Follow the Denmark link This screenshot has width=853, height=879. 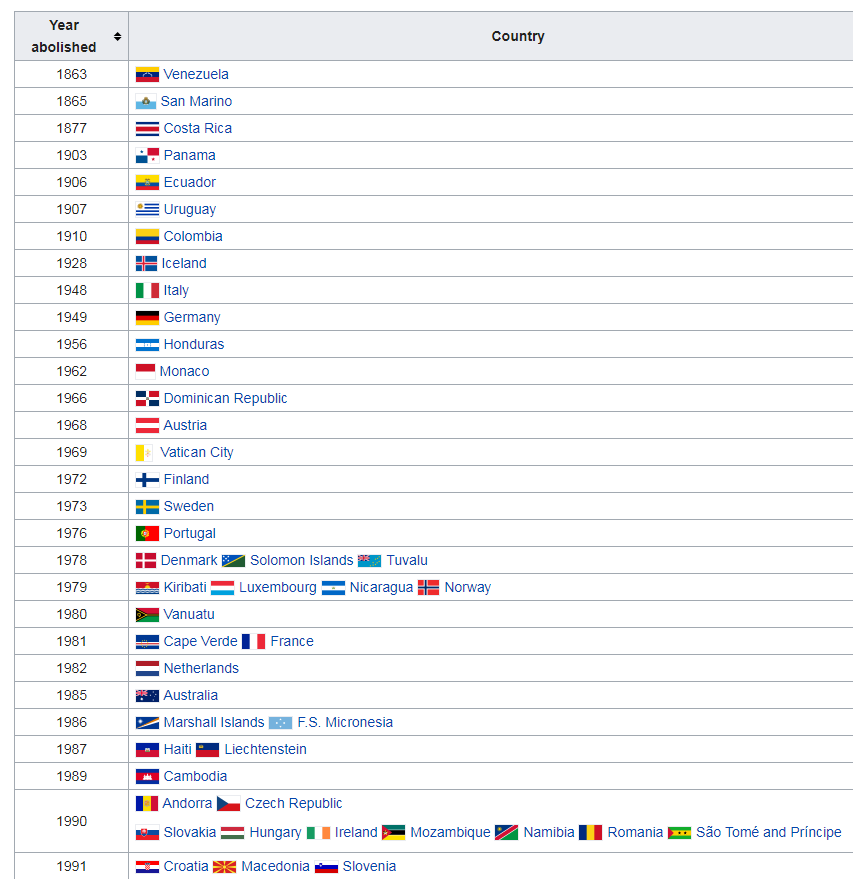(x=189, y=561)
